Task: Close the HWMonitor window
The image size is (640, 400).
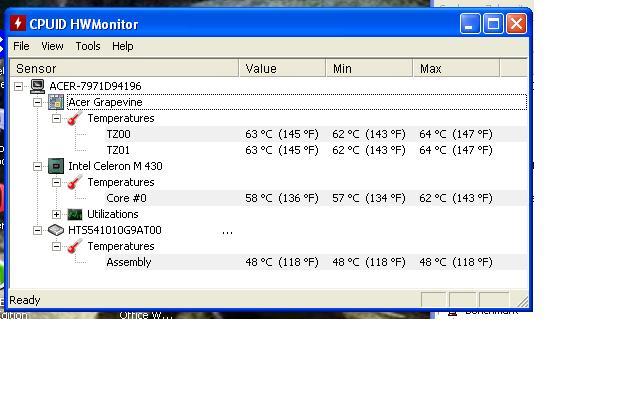Action: pos(516,23)
